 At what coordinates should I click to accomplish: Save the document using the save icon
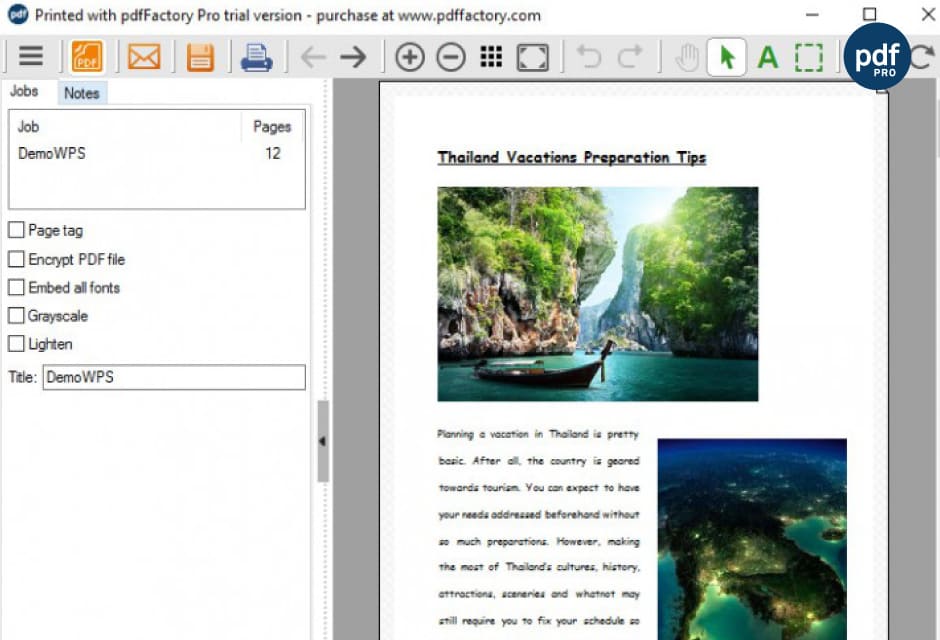(x=201, y=57)
